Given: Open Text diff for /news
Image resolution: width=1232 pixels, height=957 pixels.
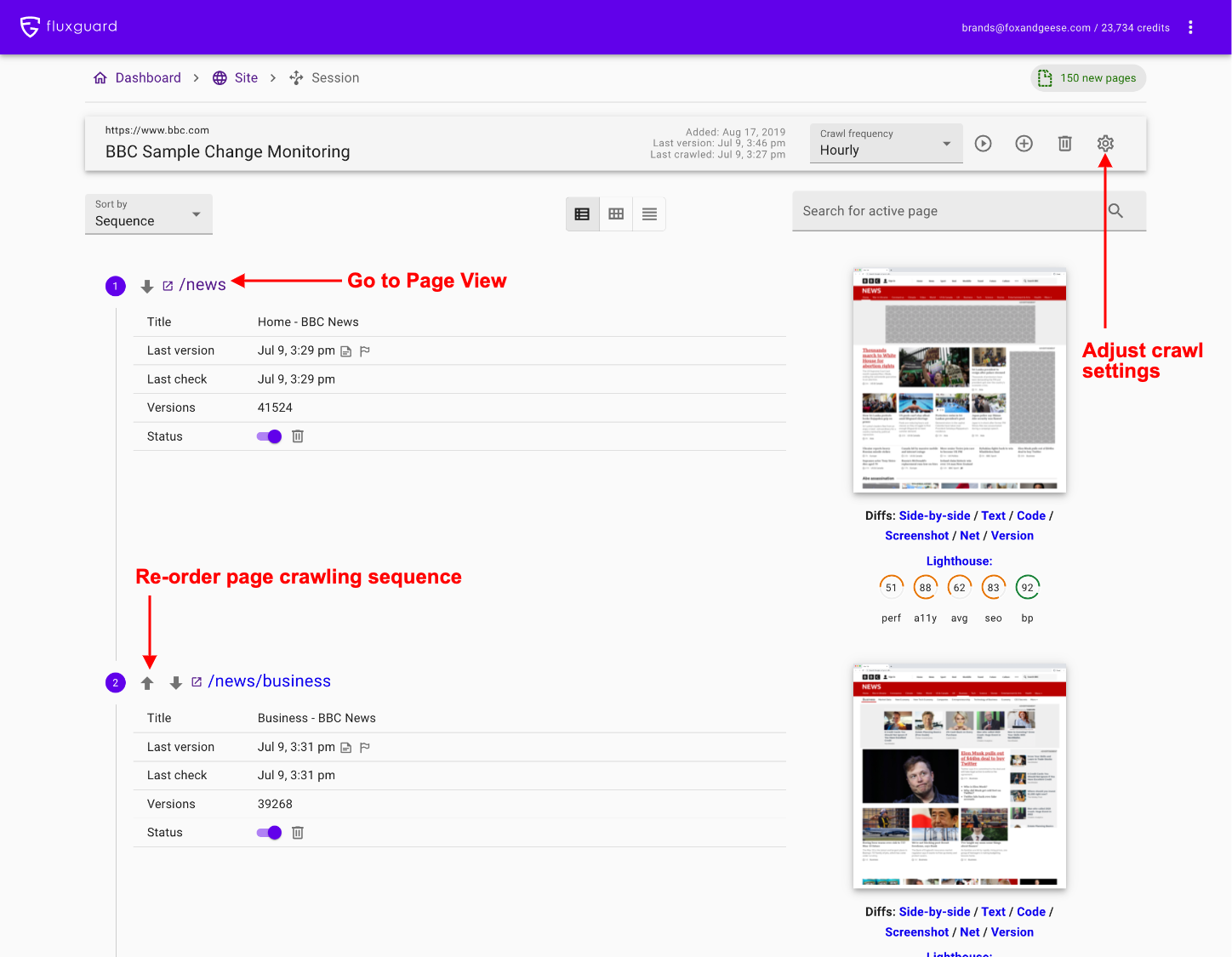Looking at the screenshot, I should (x=993, y=516).
